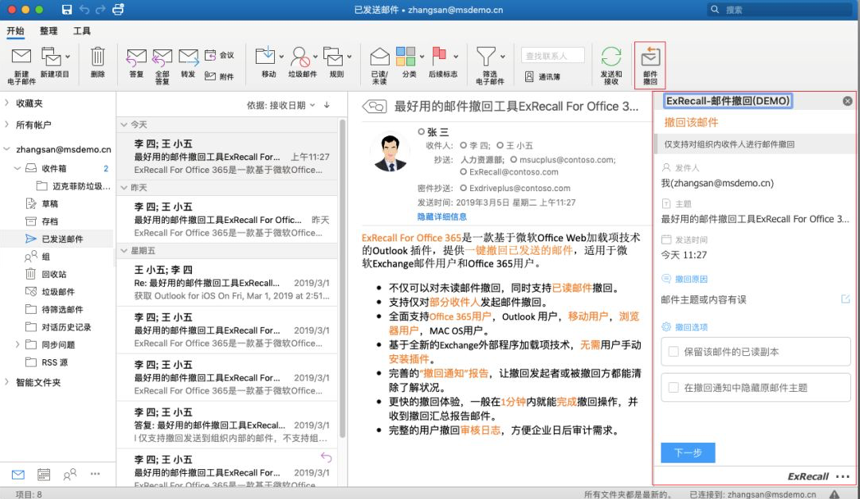Viewport: 860px width, 499px height.
Task: Open the Address Book (通讯簿)
Action: [x=542, y=76]
